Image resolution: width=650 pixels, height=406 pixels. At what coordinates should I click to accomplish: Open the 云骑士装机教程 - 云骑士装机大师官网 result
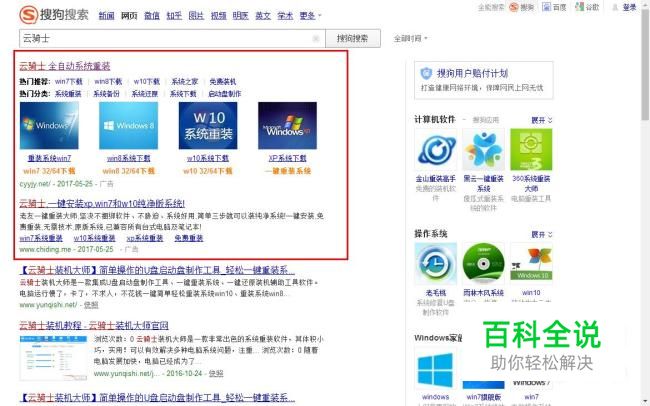[x=94, y=325]
